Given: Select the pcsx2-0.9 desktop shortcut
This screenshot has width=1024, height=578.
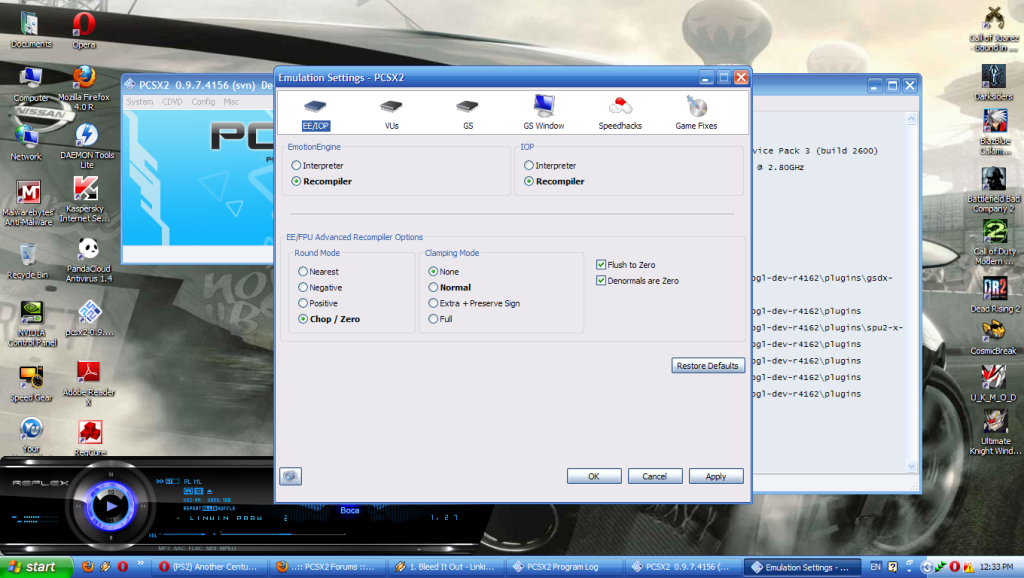Looking at the screenshot, I should (89, 319).
